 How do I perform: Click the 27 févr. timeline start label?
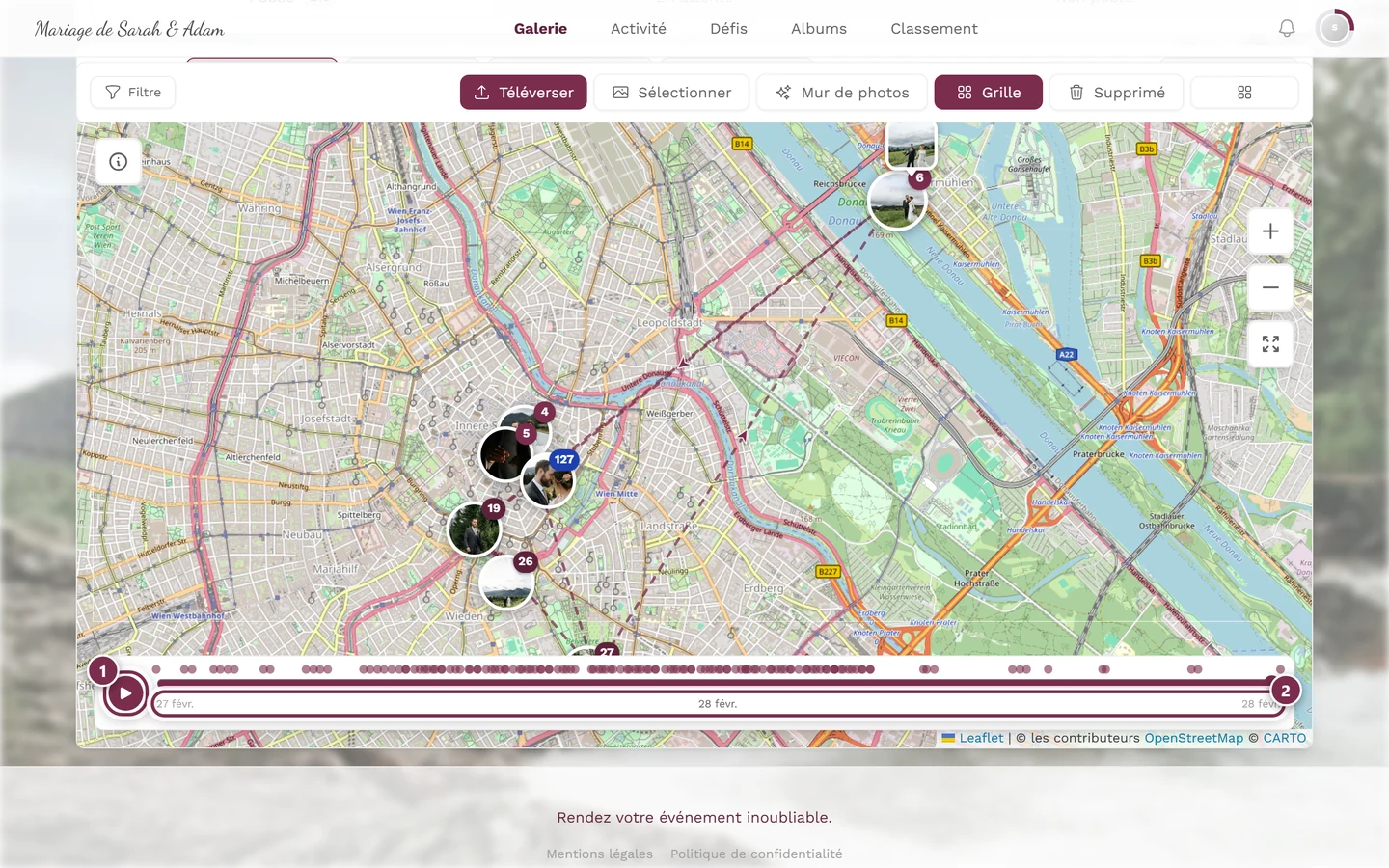coord(176,704)
